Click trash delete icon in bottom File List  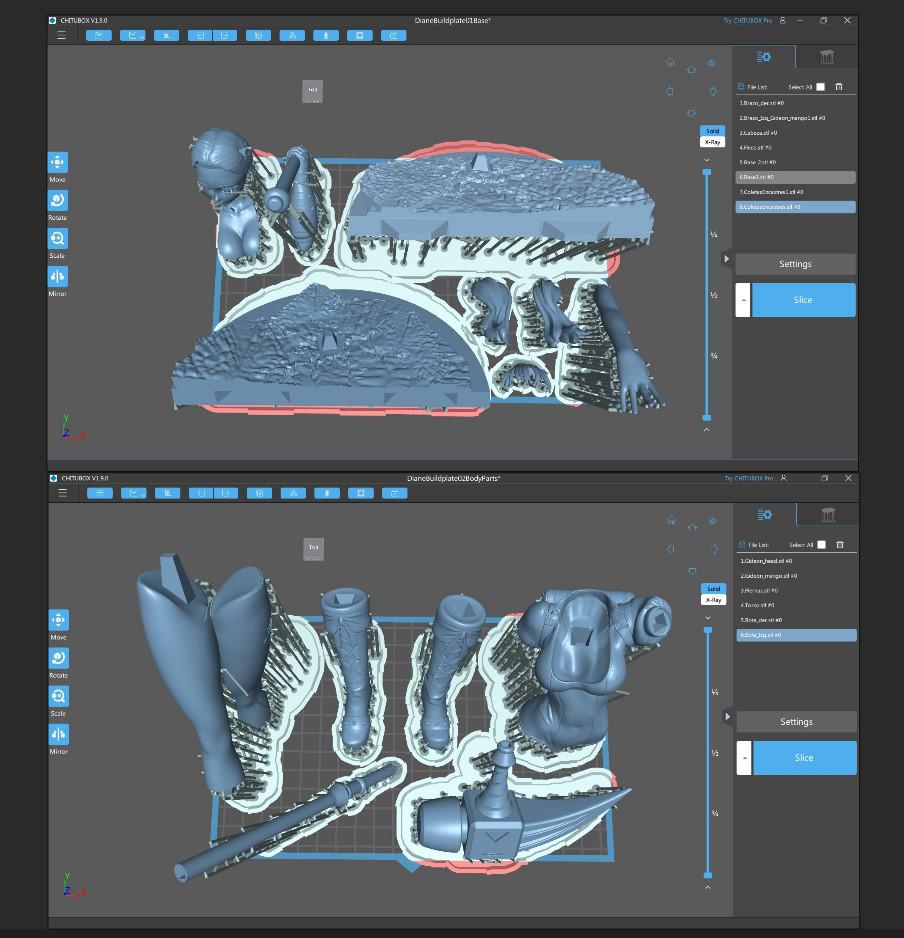[840, 544]
